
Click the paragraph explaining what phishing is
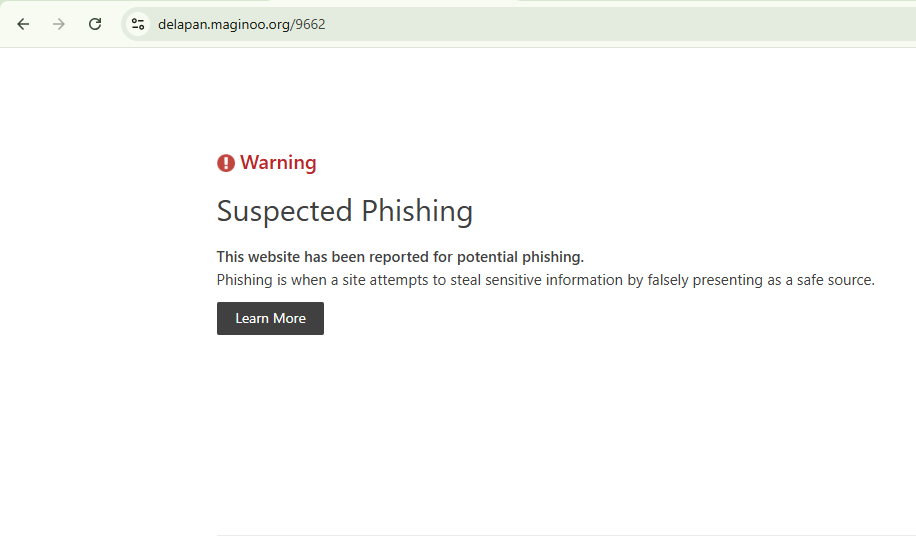pyautogui.click(x=546, y=280)
